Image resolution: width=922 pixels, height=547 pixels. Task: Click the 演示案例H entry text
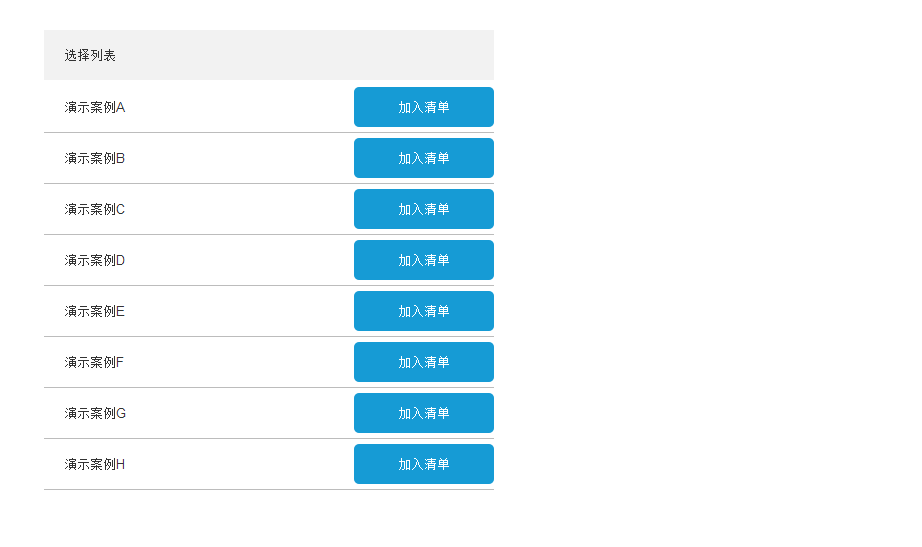pyautogui.click(x=95, y=464)
